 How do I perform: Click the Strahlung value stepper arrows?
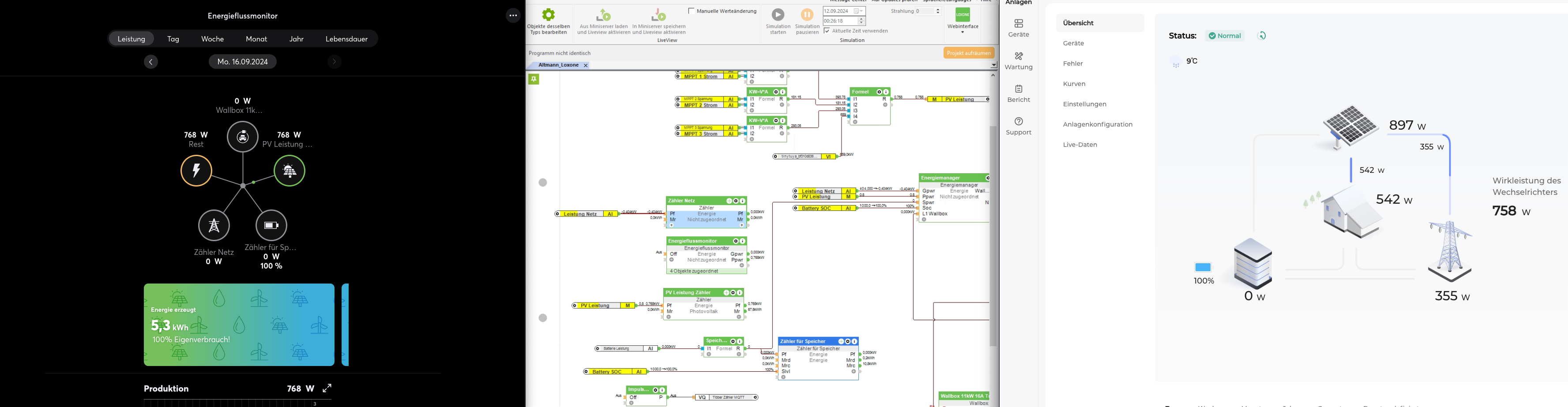click(x=938, y=11)
